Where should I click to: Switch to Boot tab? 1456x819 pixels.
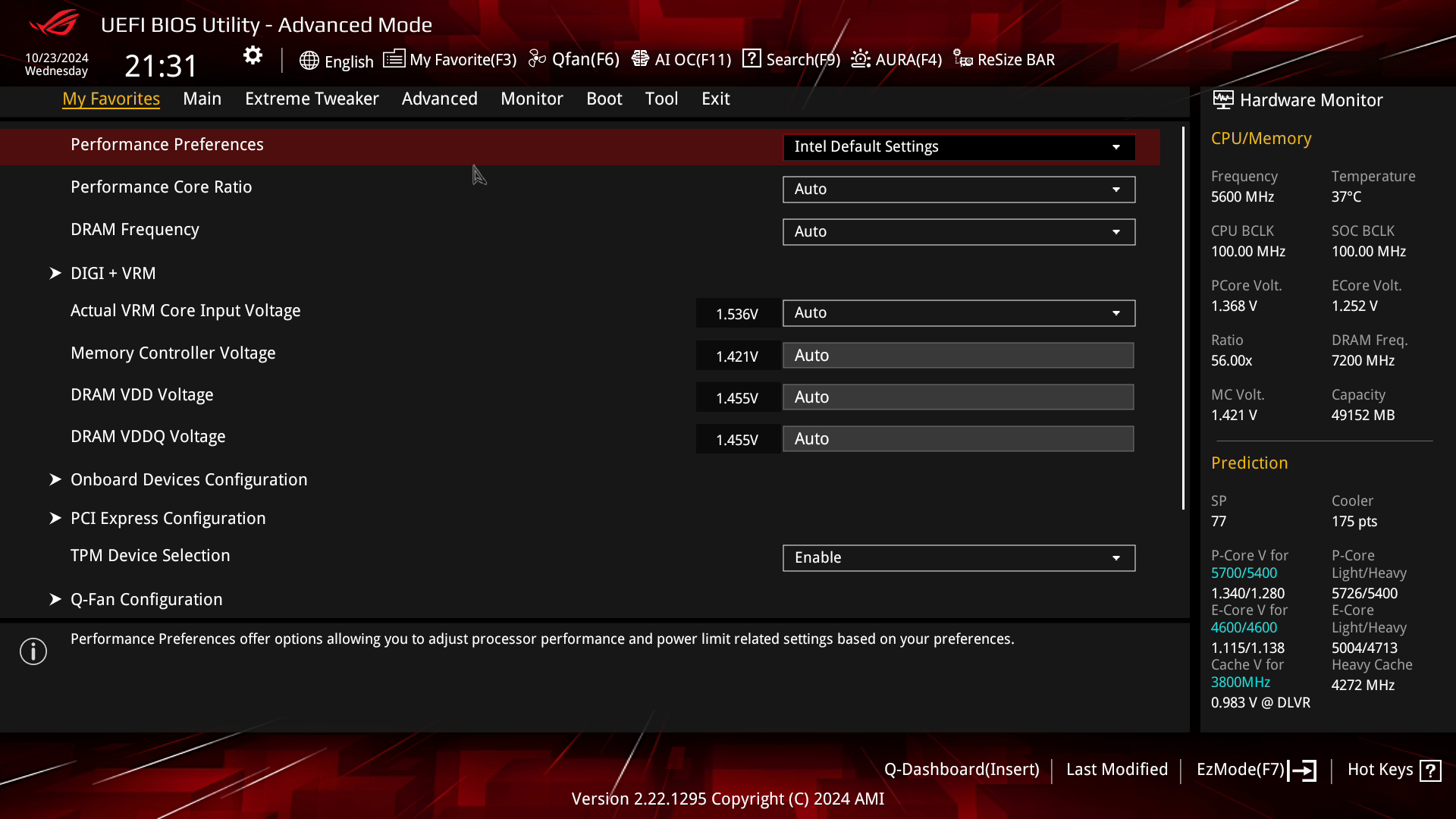pyautogui.click(x=604, y=99)
